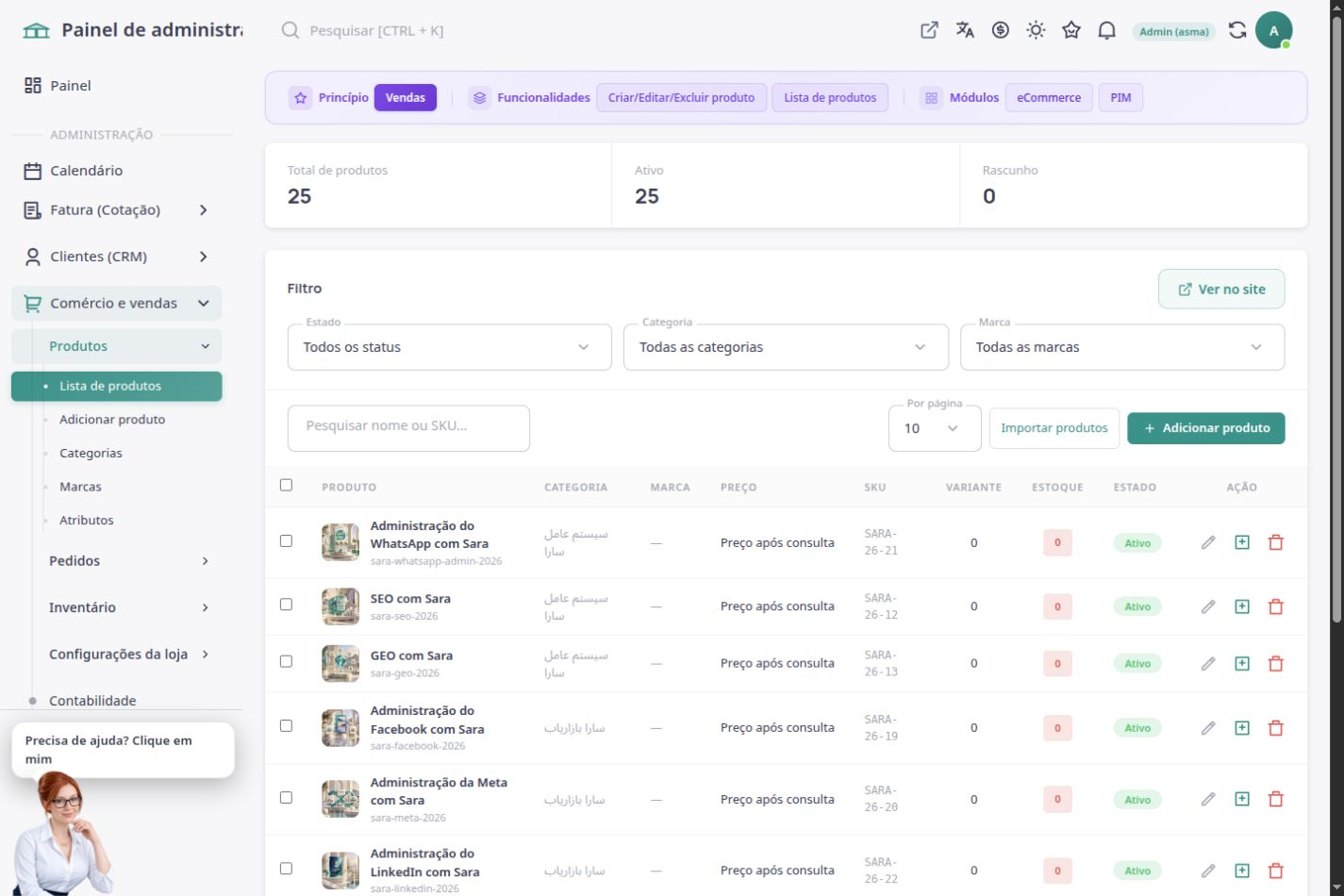Click the currency dollar icon in header
The image size is (1344, 896).
pos(1001,30)
